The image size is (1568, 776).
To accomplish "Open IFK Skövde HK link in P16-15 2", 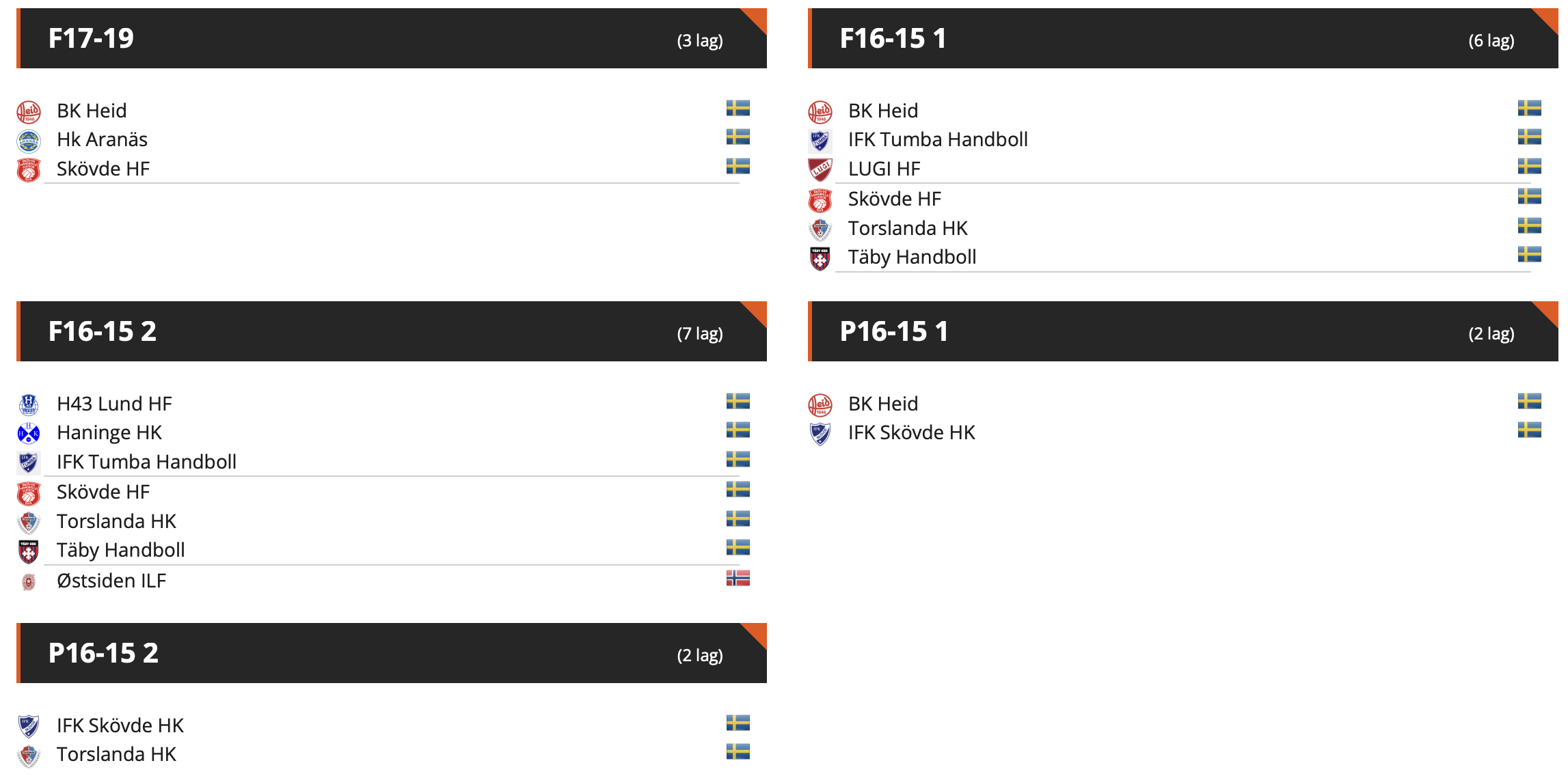I will point(120,725).
